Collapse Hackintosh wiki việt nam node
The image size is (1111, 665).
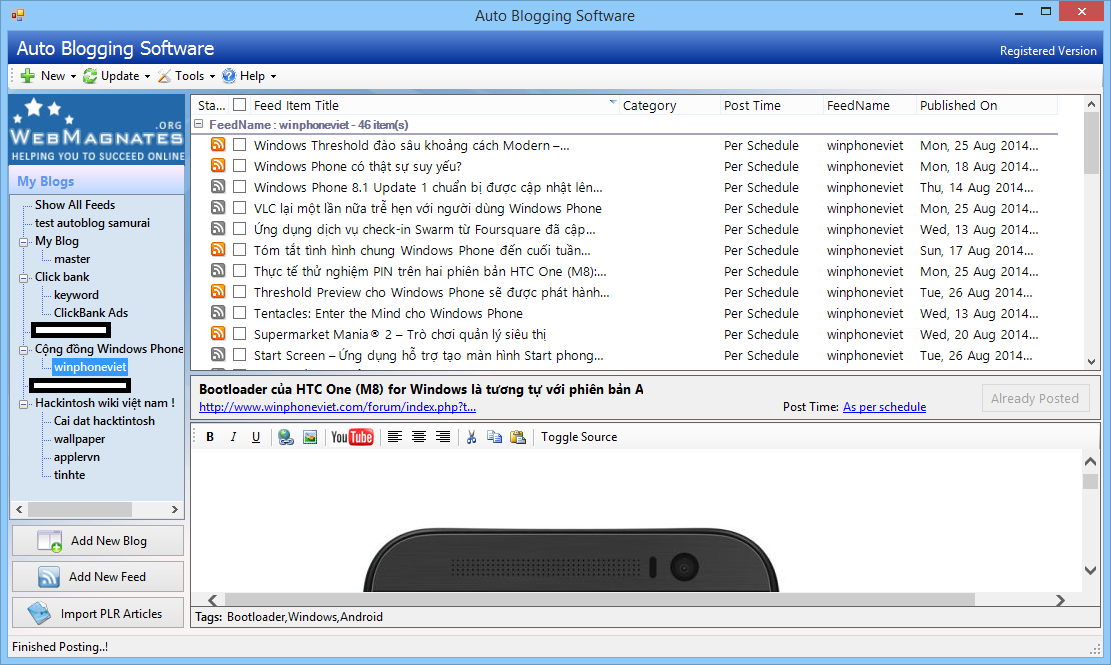click(23, 404)
